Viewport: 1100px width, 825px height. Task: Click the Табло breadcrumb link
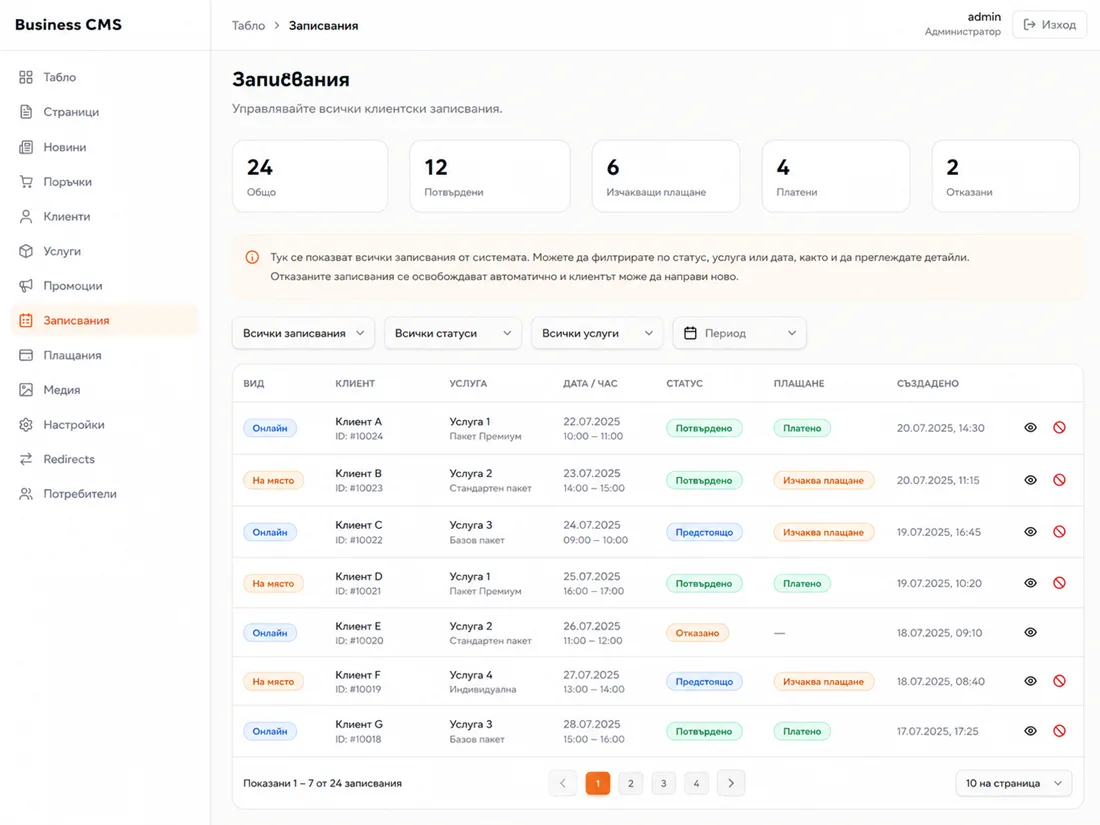point(248,25)
